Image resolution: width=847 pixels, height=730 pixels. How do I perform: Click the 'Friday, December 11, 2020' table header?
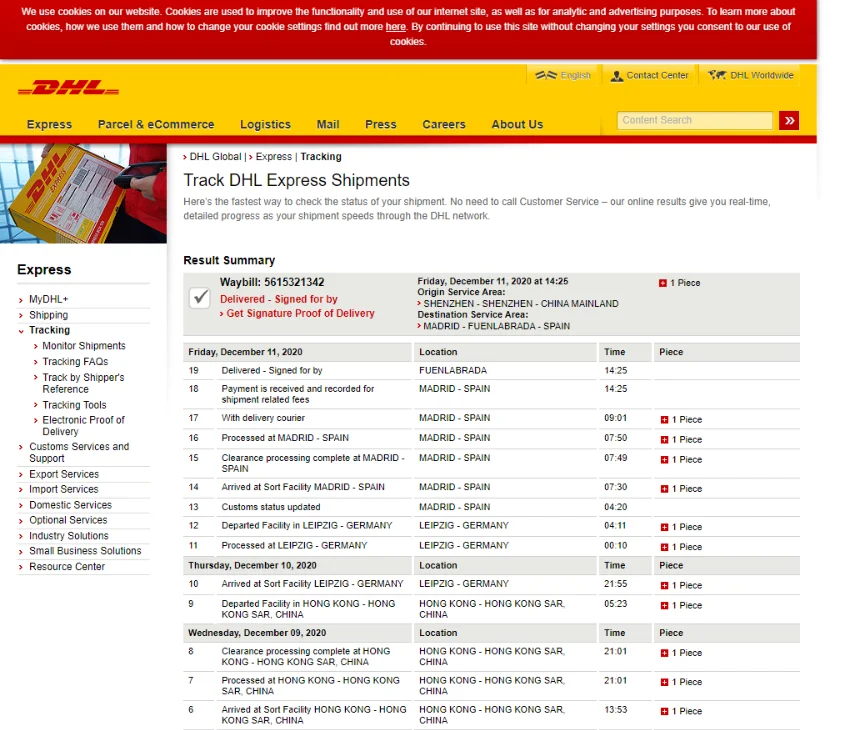click(245, 352)
